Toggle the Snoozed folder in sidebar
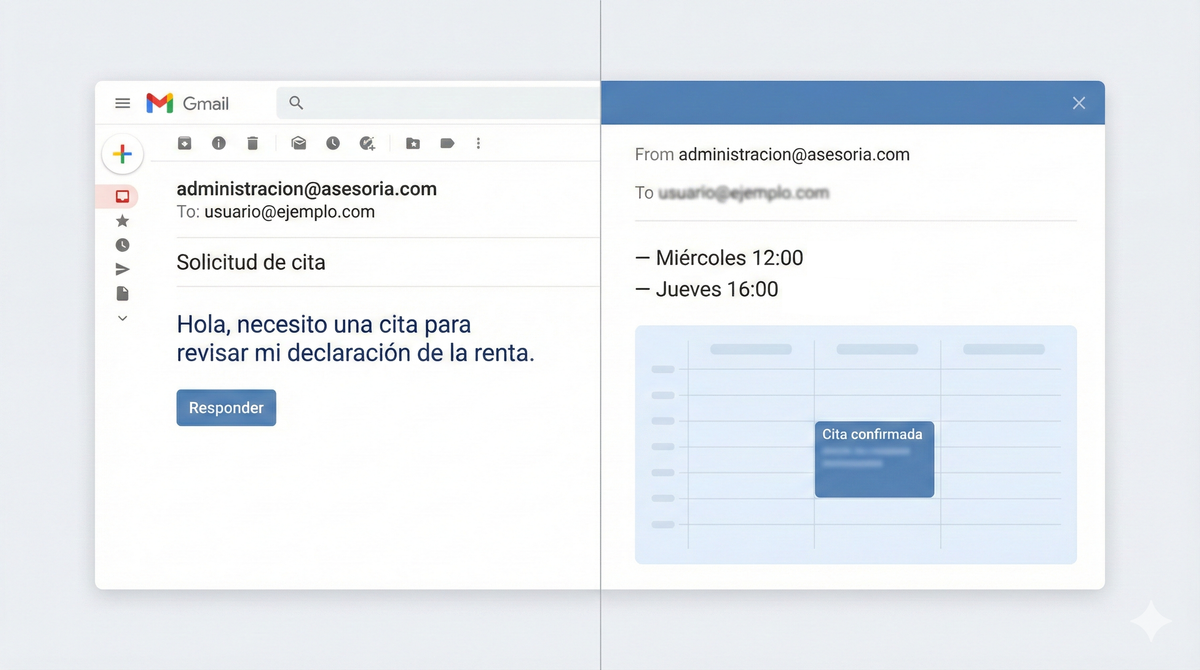 (122, 244)
